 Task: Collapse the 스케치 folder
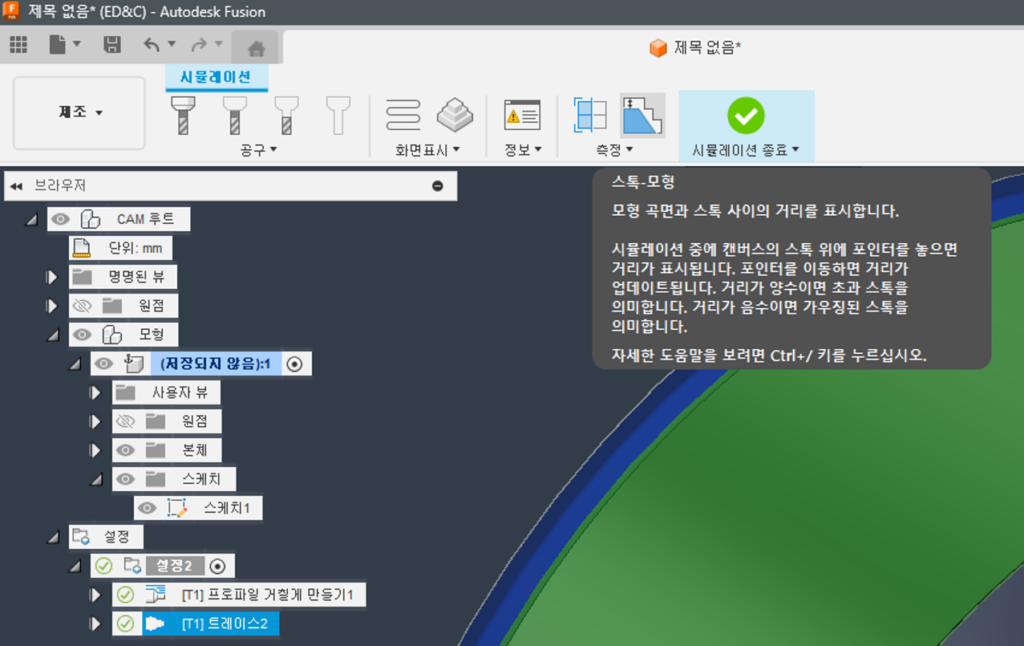point(97,479)
